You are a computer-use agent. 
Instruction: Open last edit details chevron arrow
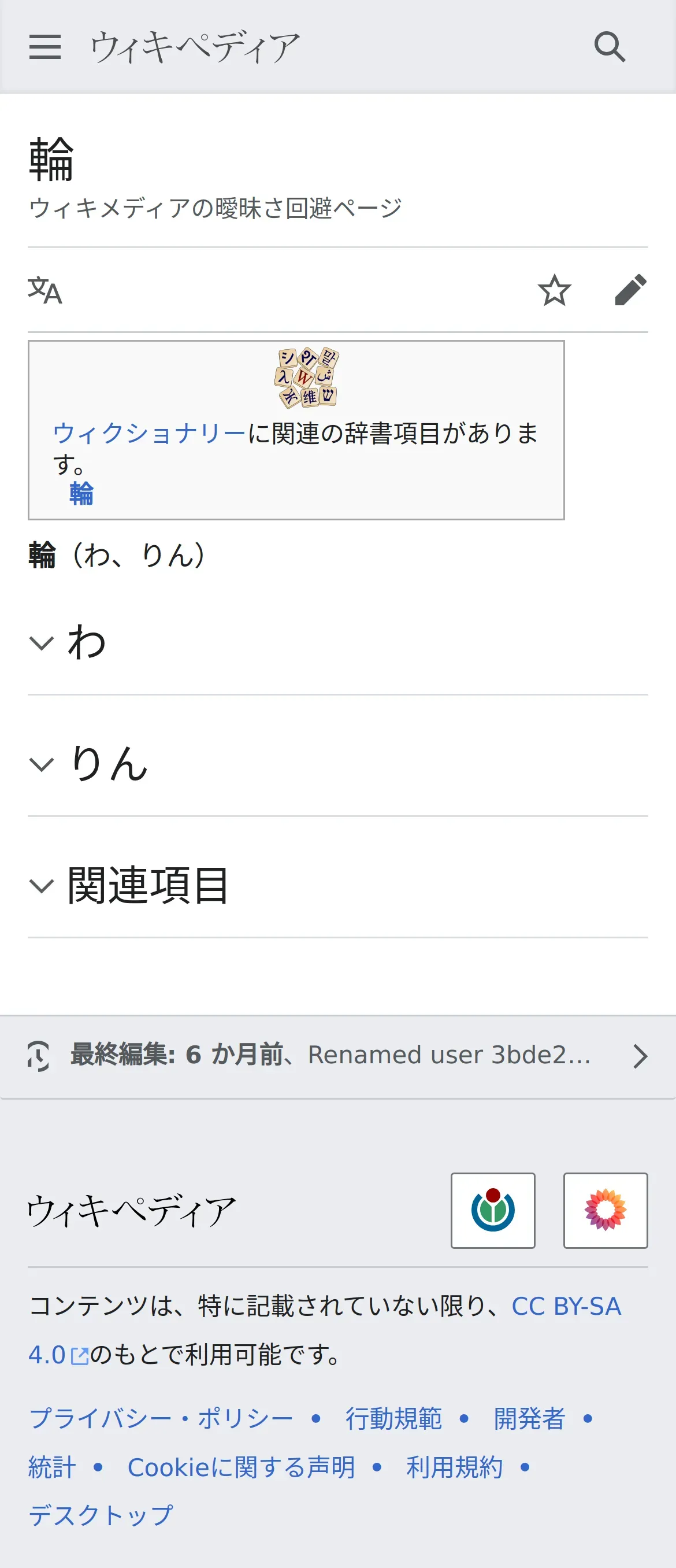click(x=640, y=1056)
